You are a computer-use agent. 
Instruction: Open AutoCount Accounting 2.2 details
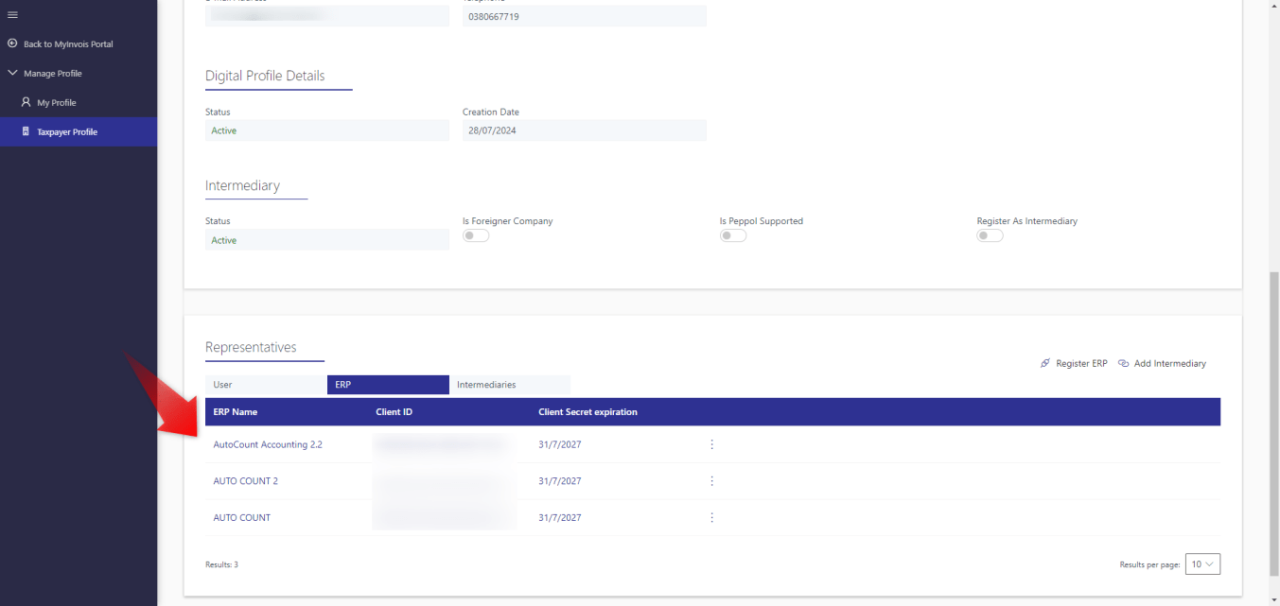click(x=267, y=444)
